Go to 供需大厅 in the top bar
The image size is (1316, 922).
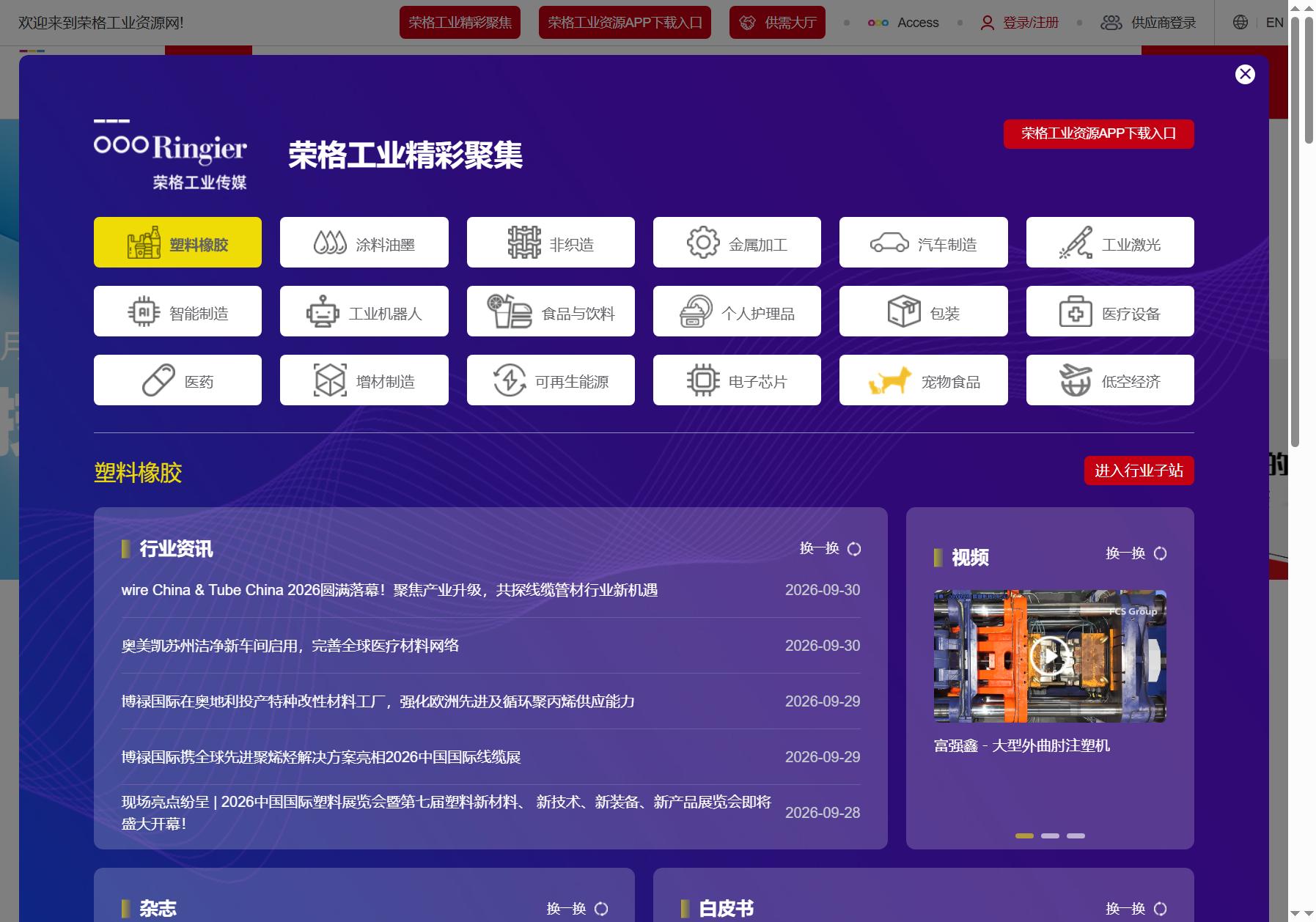pos(777,23)
